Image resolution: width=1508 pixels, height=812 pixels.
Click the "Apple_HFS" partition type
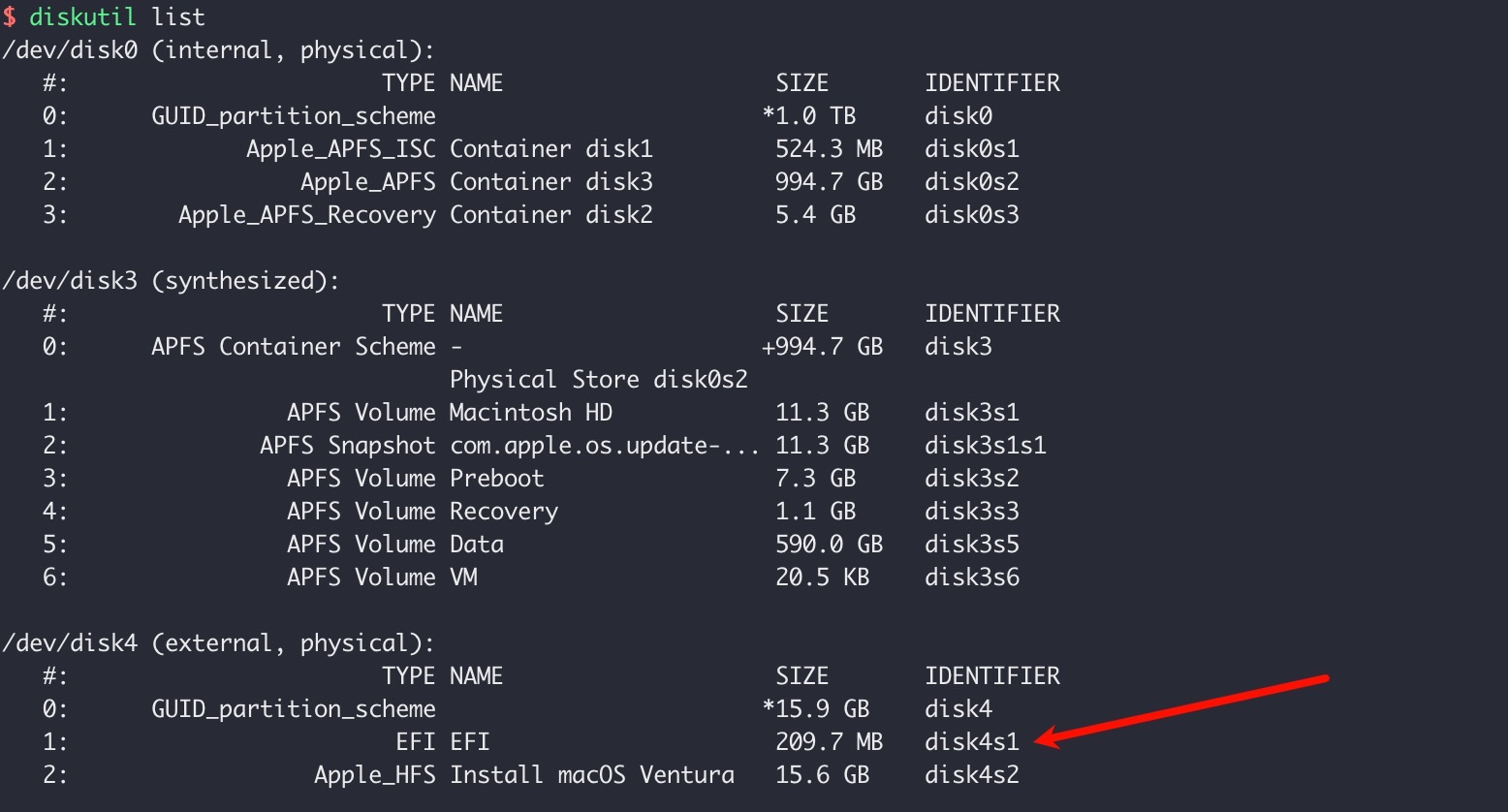pos(375,775)
